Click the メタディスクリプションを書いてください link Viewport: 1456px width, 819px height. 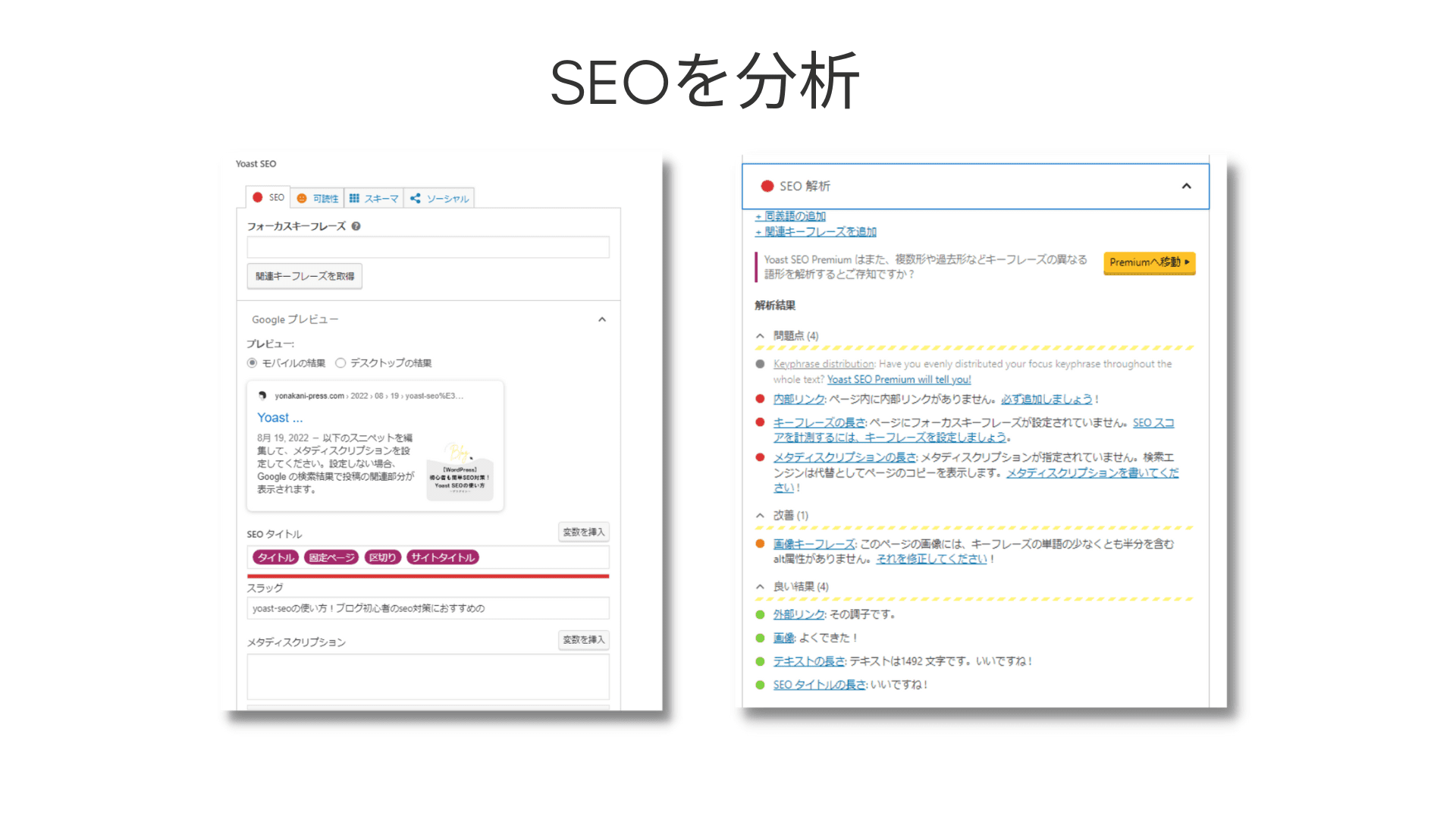pyautogui.click(x=1092, y=472)
